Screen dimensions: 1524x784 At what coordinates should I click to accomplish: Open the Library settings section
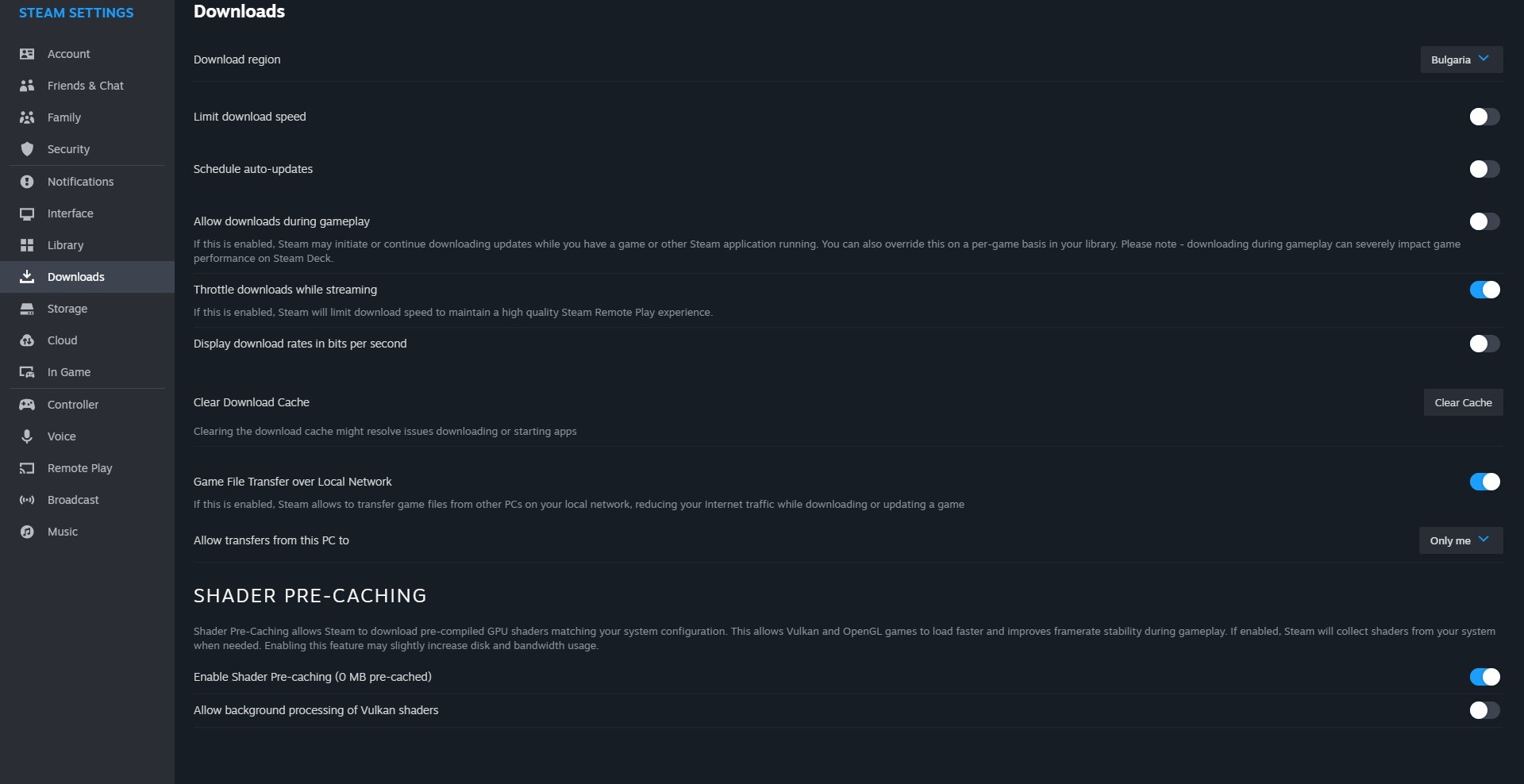[65, 245]
